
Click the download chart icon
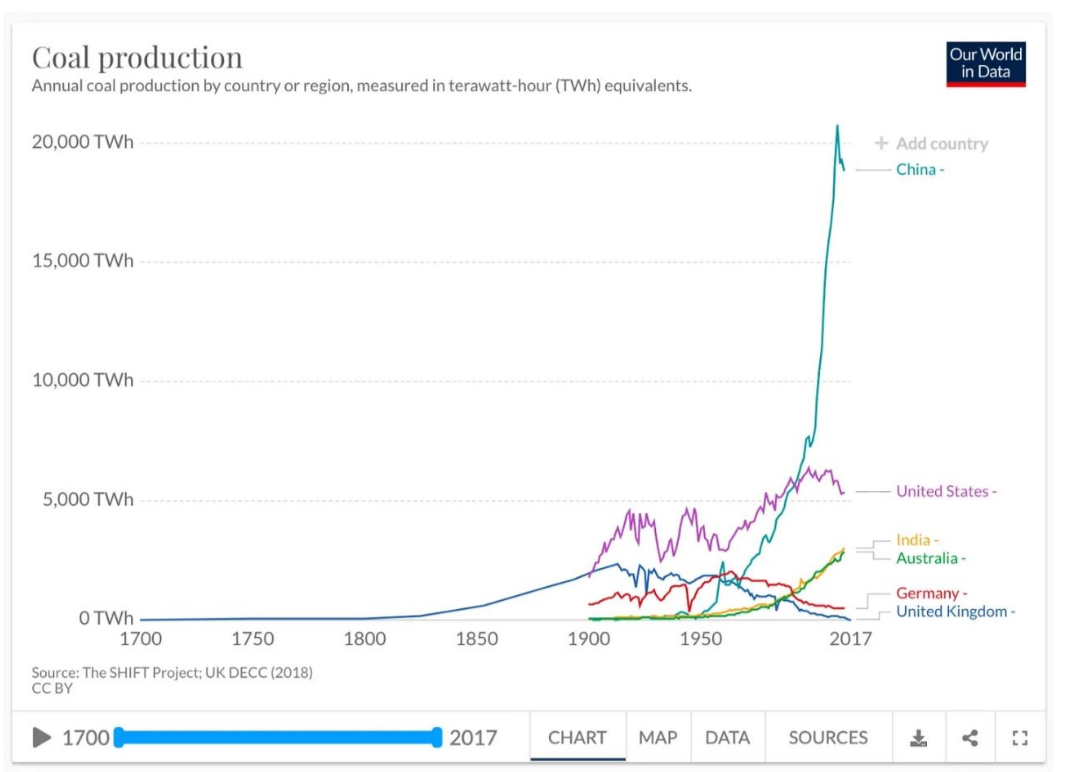(918, 738)
